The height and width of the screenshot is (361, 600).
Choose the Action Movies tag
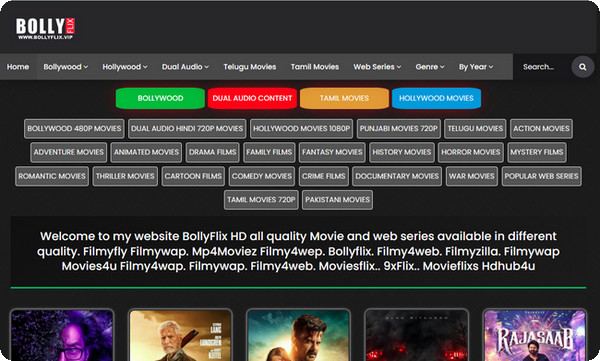pos(541,129)
